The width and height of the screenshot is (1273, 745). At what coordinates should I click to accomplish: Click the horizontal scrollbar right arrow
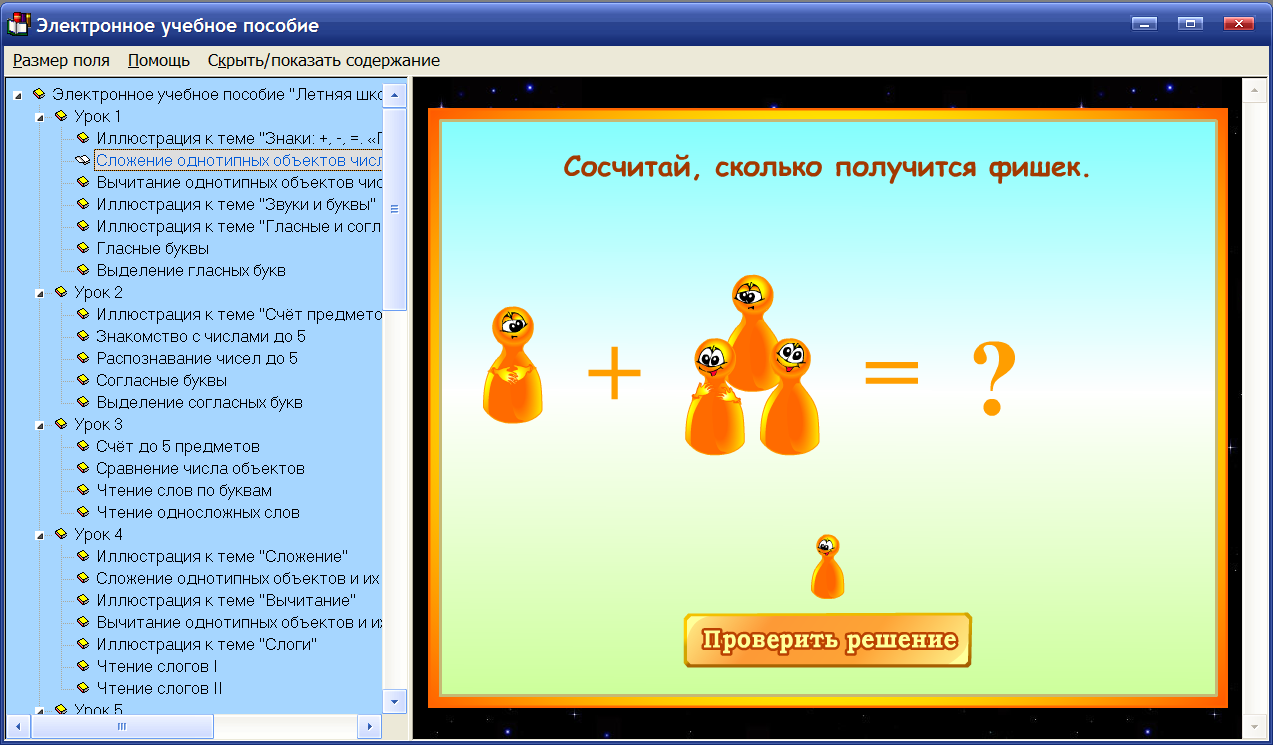point(371,727)
